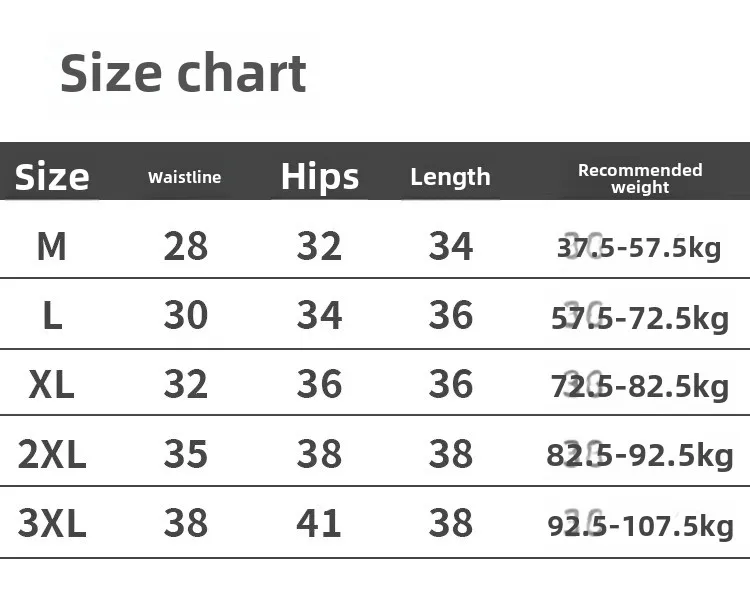This screenshot has height=599, width=750.
Task: Click hips value 41 for 3XL
Action: click(319, 523)
